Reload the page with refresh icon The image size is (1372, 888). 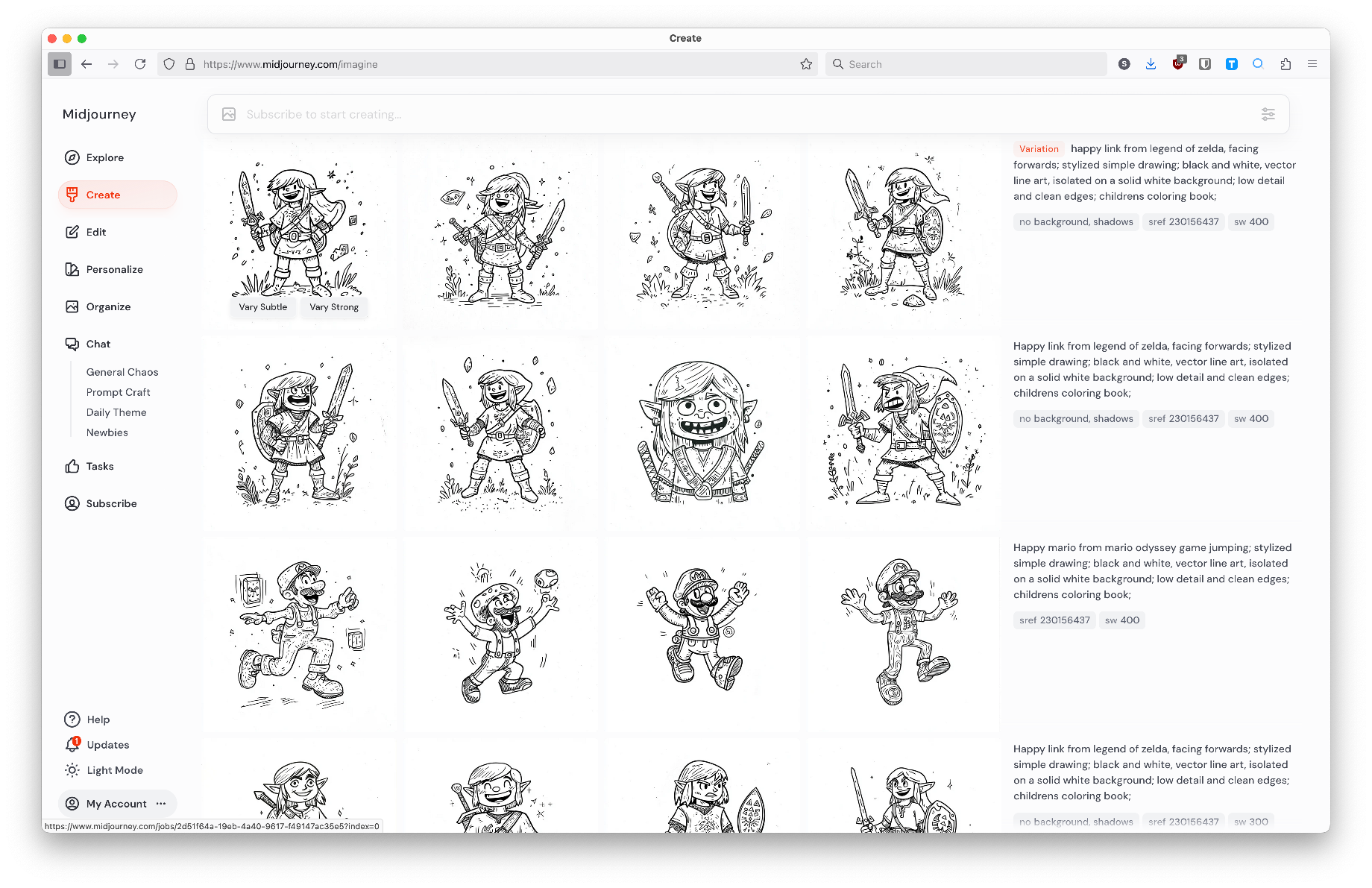click(x=140, y=64)
